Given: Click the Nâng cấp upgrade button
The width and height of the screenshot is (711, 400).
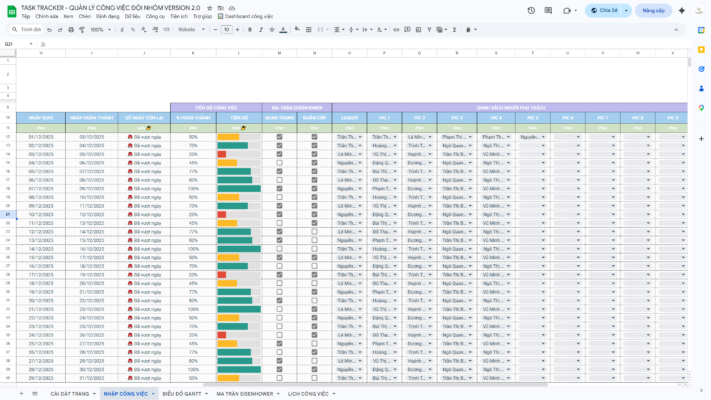Looking at the screenshot, I should pyautogui.click(x=653, y=10).
